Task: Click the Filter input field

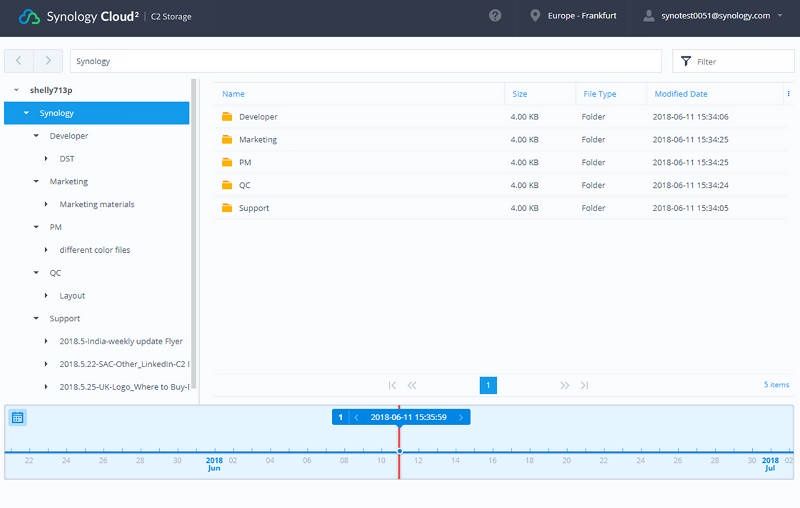Action: pos(733,61)
